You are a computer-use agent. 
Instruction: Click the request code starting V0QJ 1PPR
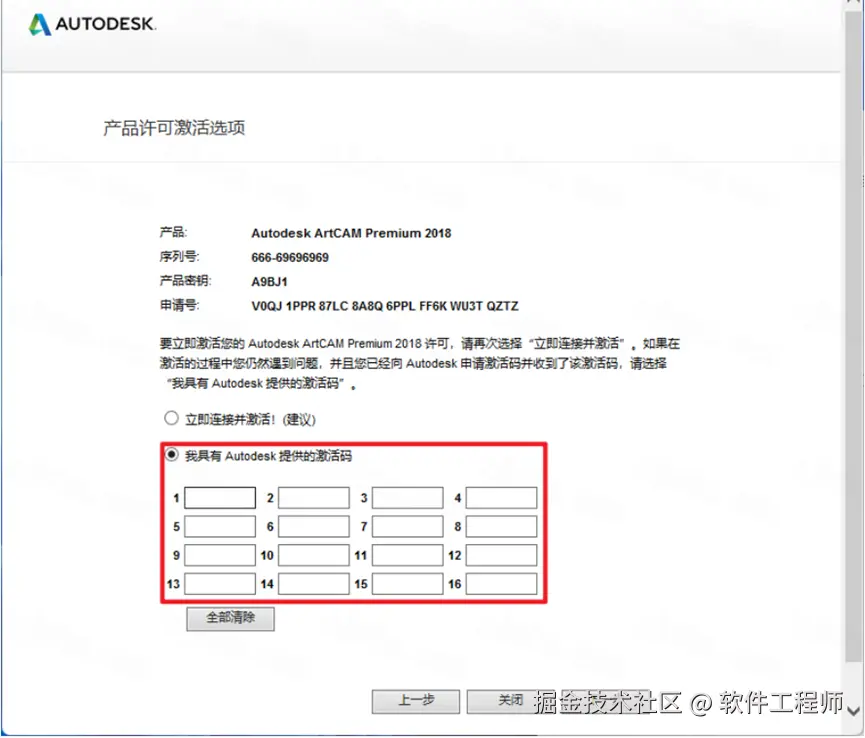(x=385, y=306)
